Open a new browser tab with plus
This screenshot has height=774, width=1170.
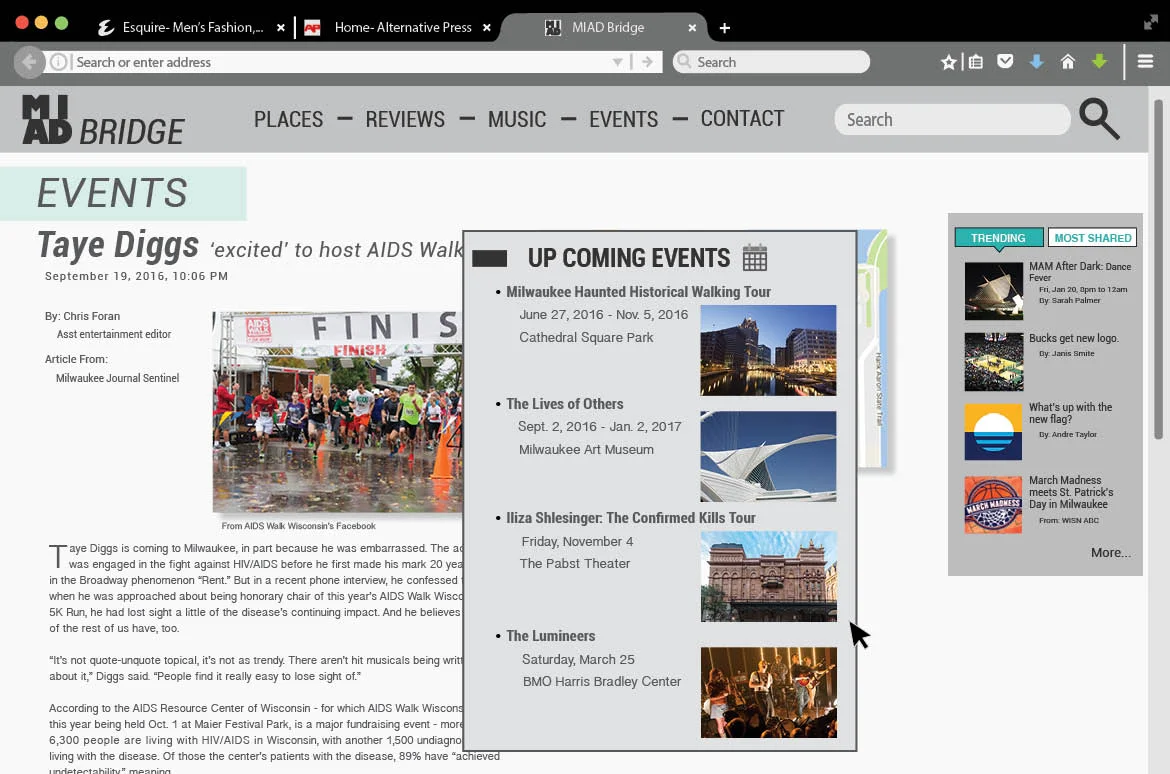click(x=725, y=28)
